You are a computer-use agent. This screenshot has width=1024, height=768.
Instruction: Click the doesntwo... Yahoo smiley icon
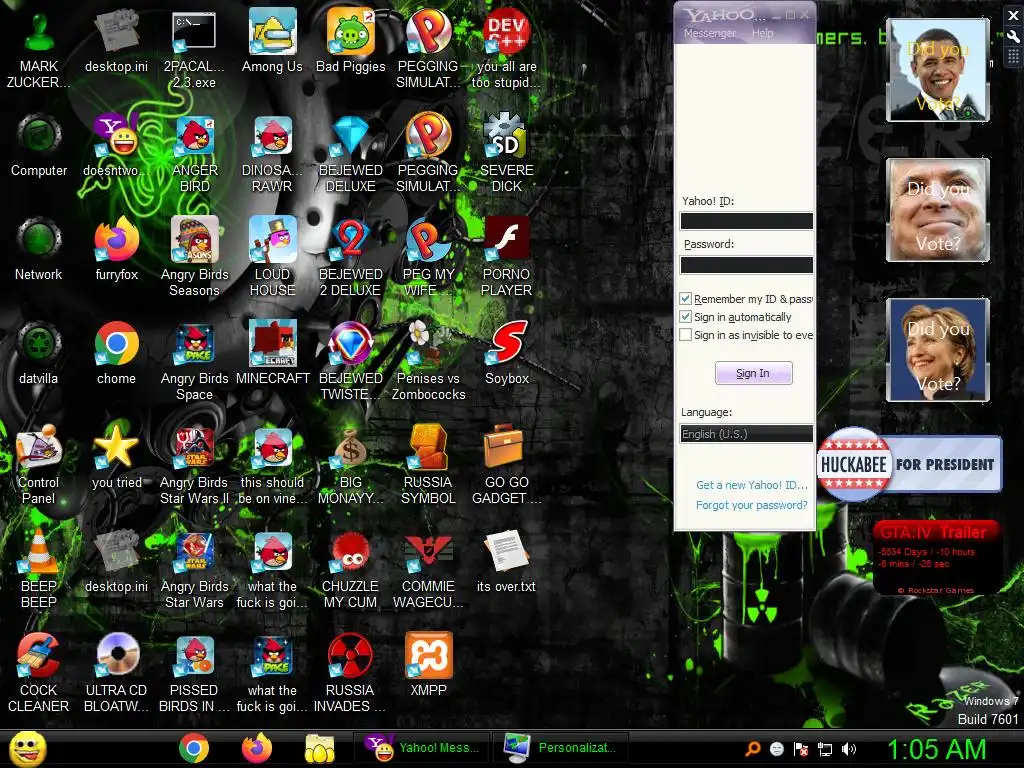pyautogui.click(x=117, y=145)
